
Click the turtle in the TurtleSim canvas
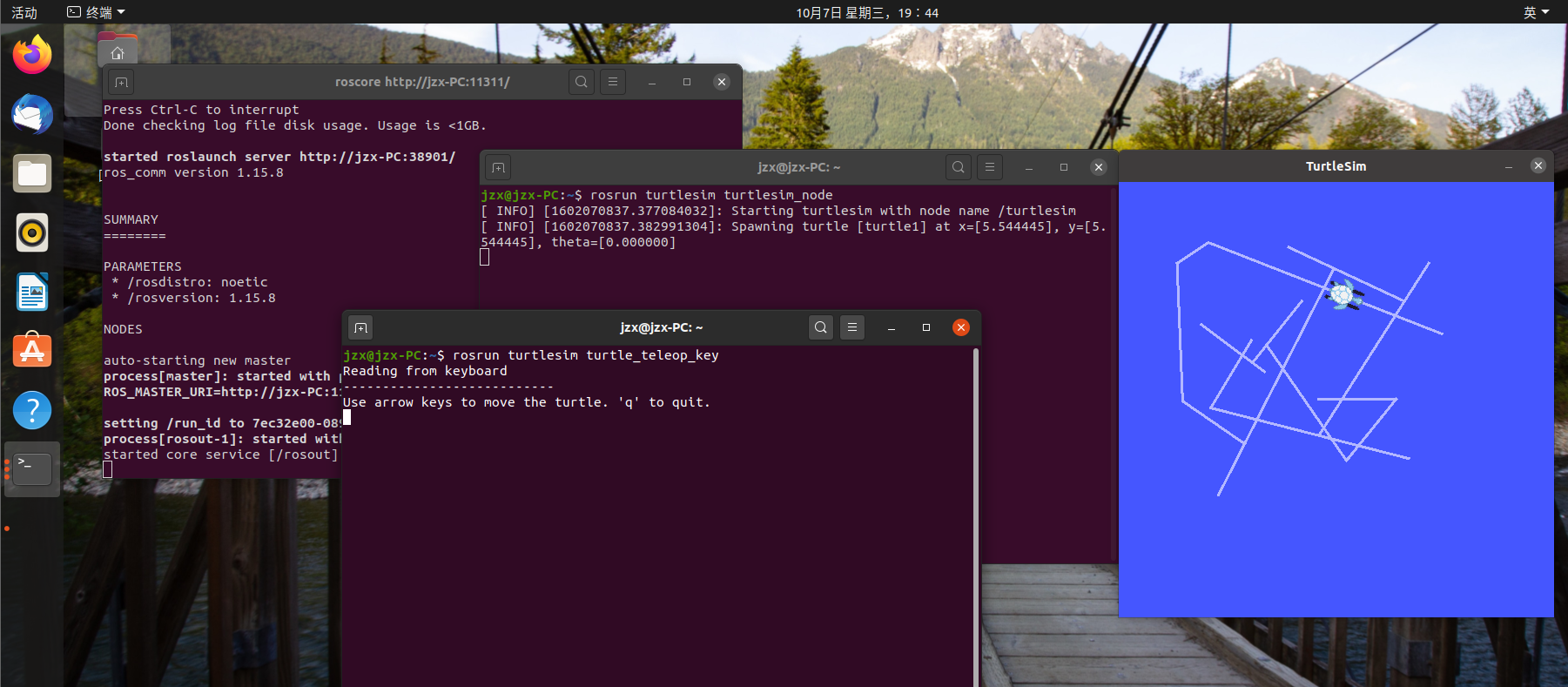click(1343, 295)
